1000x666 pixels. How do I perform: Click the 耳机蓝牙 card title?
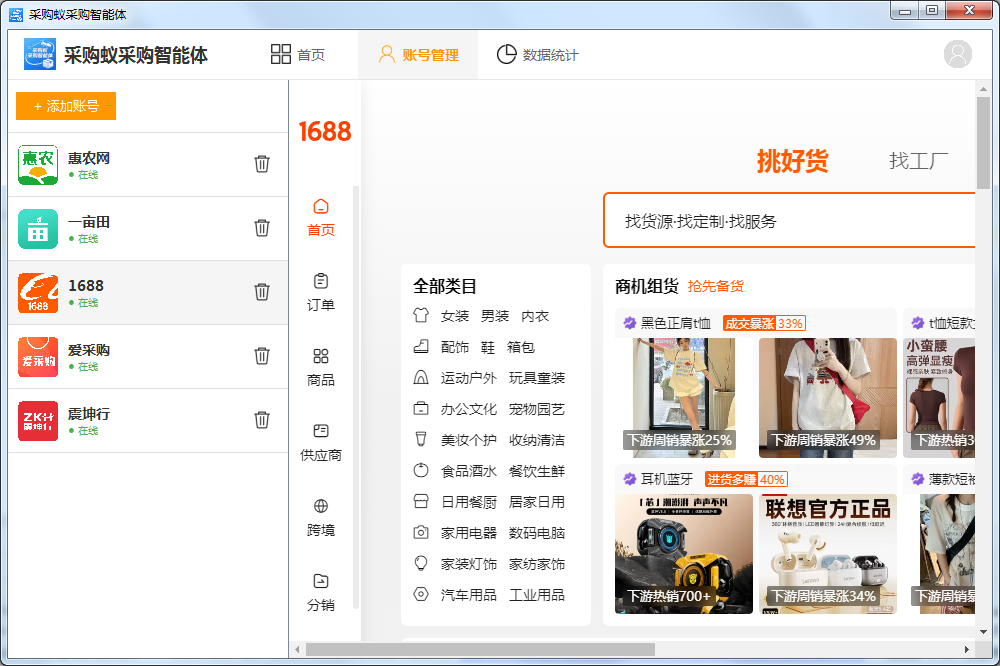666,479
